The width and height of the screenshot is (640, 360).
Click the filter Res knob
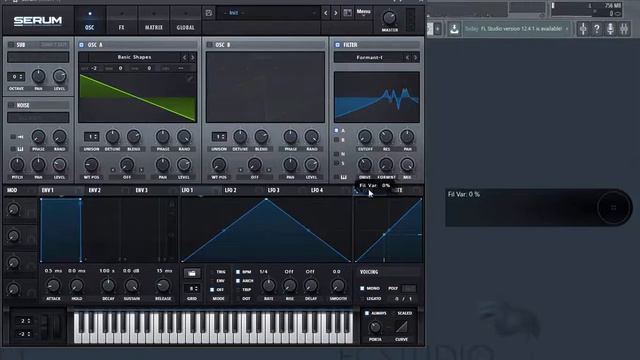pos(386,137)
